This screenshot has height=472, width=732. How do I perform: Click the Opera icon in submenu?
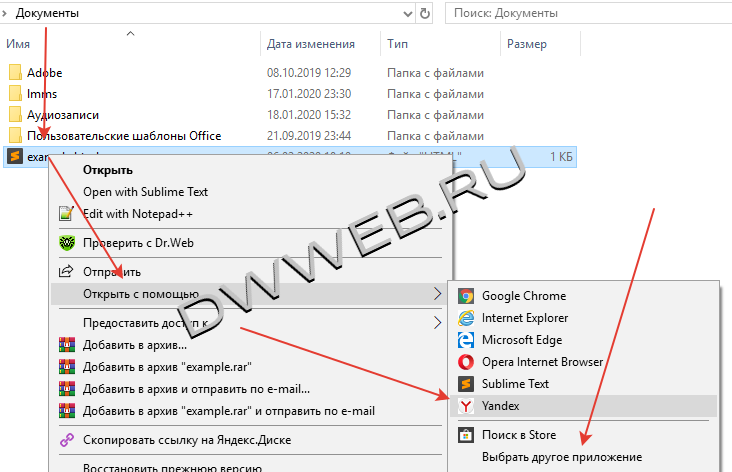tap(465, 362)
